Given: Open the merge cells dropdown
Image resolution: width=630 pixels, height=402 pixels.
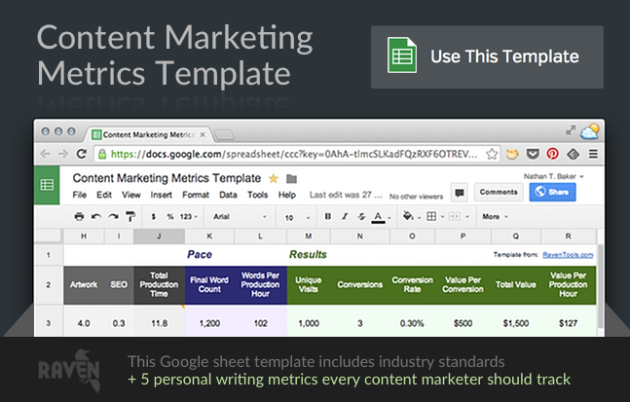Looking at the screenshot, I should tap(458, 216).
